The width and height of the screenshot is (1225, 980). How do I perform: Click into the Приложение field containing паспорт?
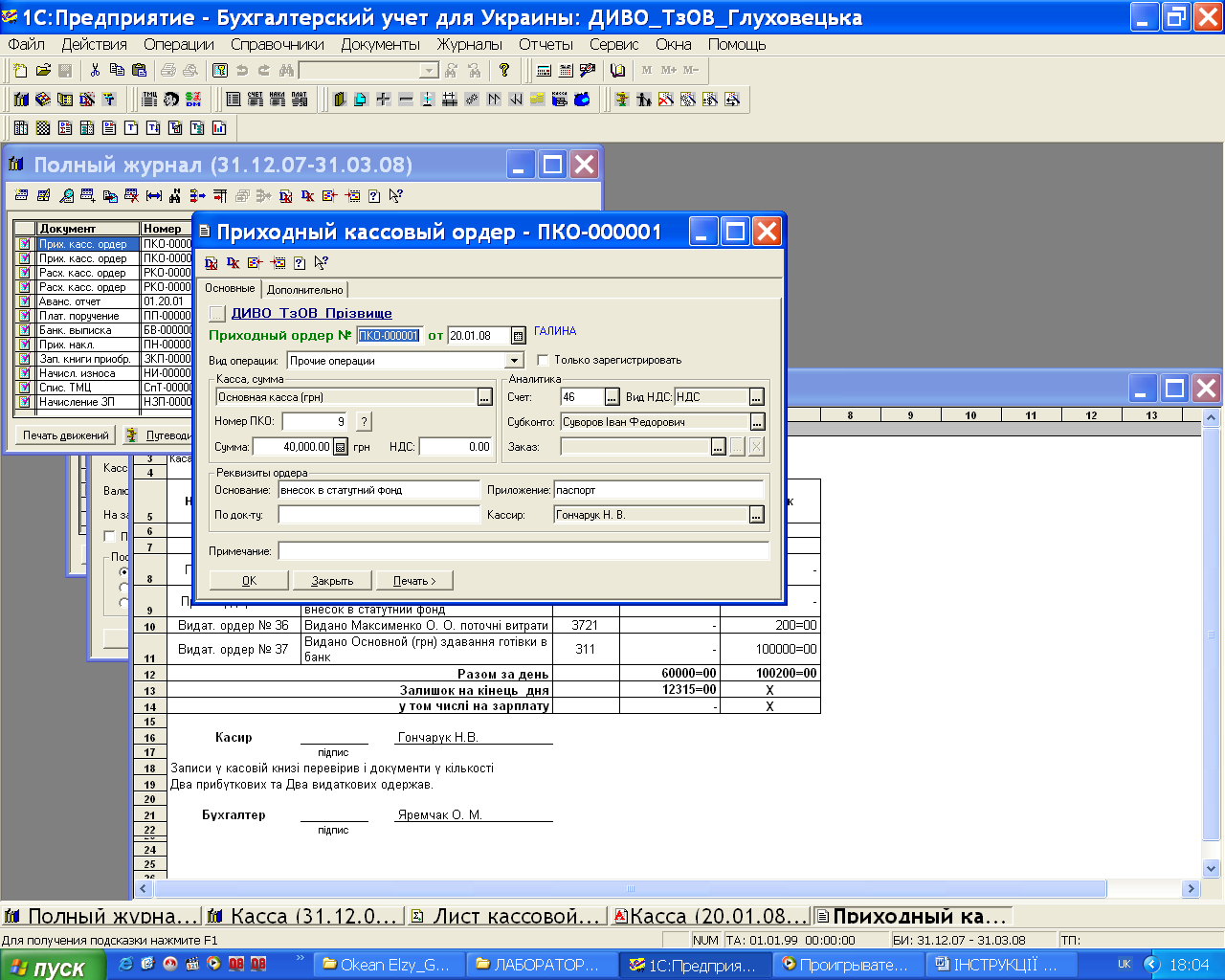click(659, 490)
